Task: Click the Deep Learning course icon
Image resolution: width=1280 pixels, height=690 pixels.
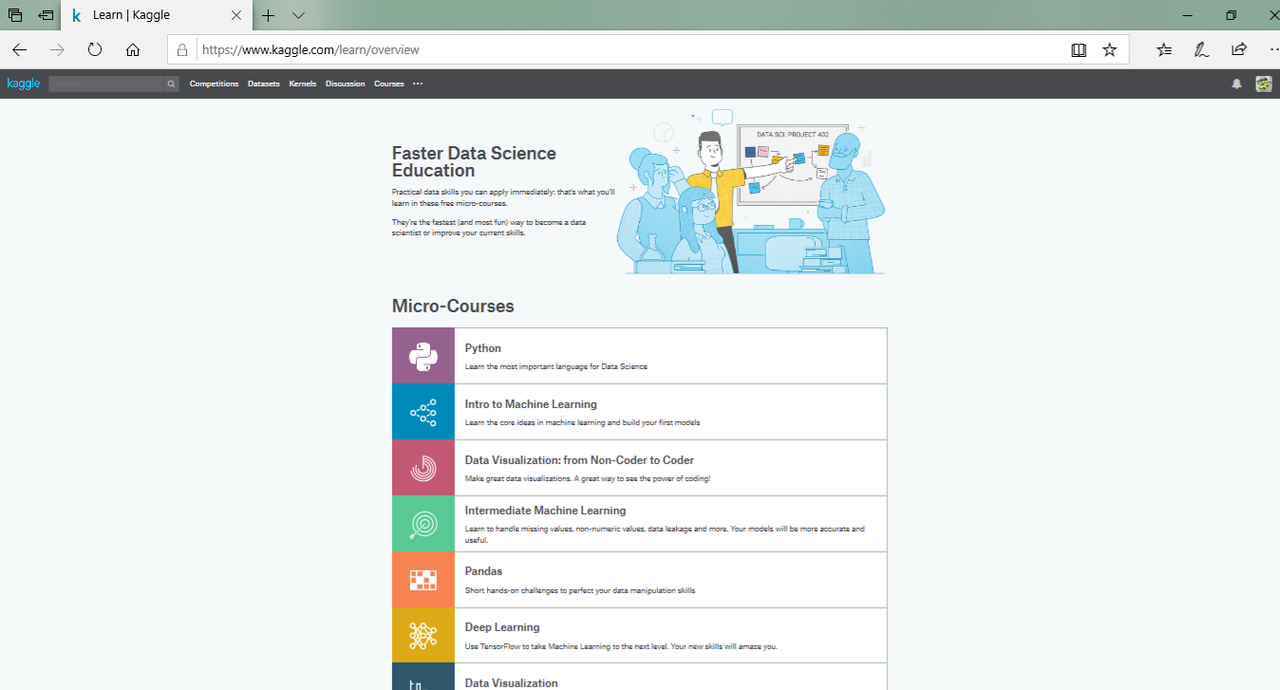Action: 423,636
